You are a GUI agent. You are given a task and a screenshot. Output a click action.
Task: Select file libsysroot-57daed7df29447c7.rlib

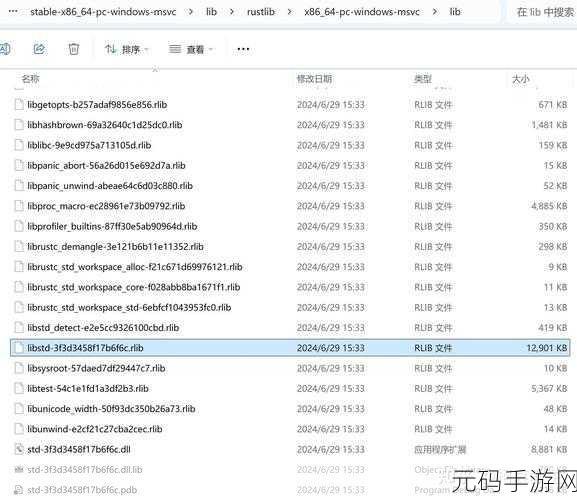click(x=96, y=368)
